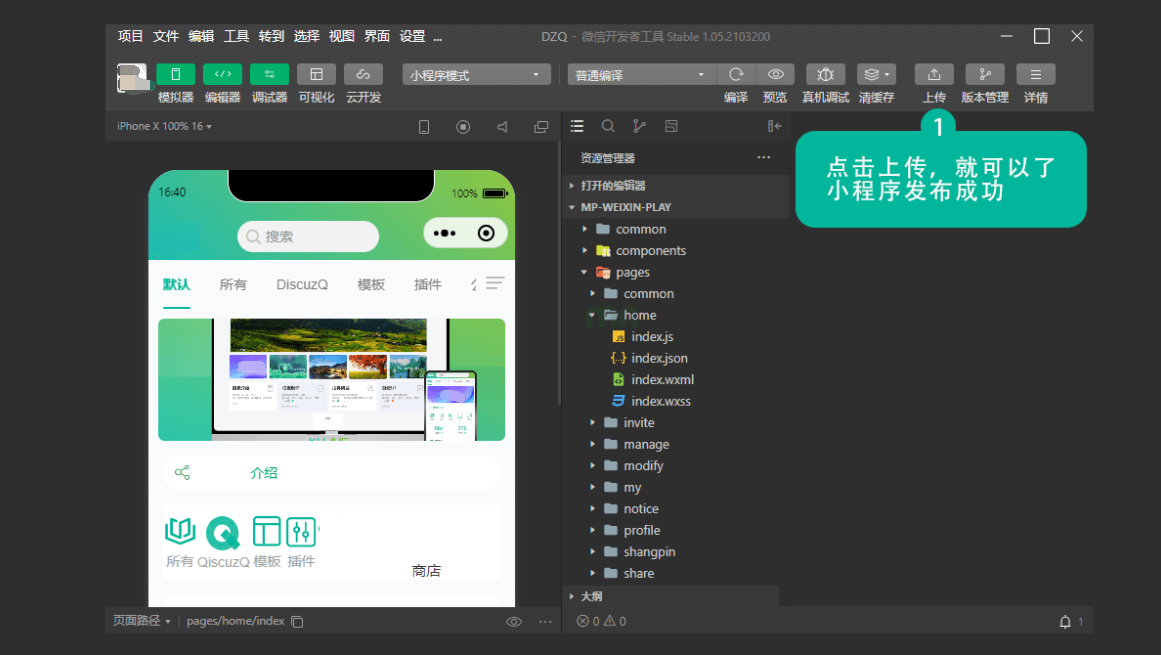Open the 项目 menu

(x=129, y=36)
